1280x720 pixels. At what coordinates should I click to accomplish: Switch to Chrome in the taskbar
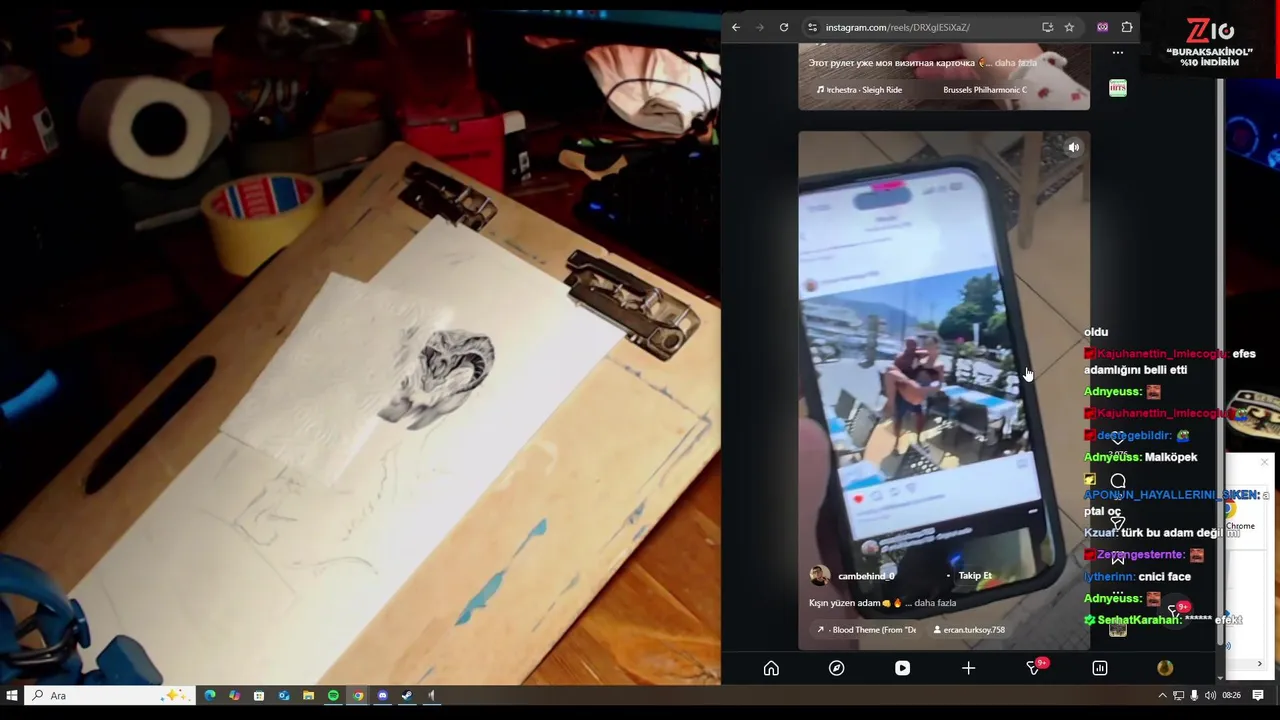[x=357, y=695]
